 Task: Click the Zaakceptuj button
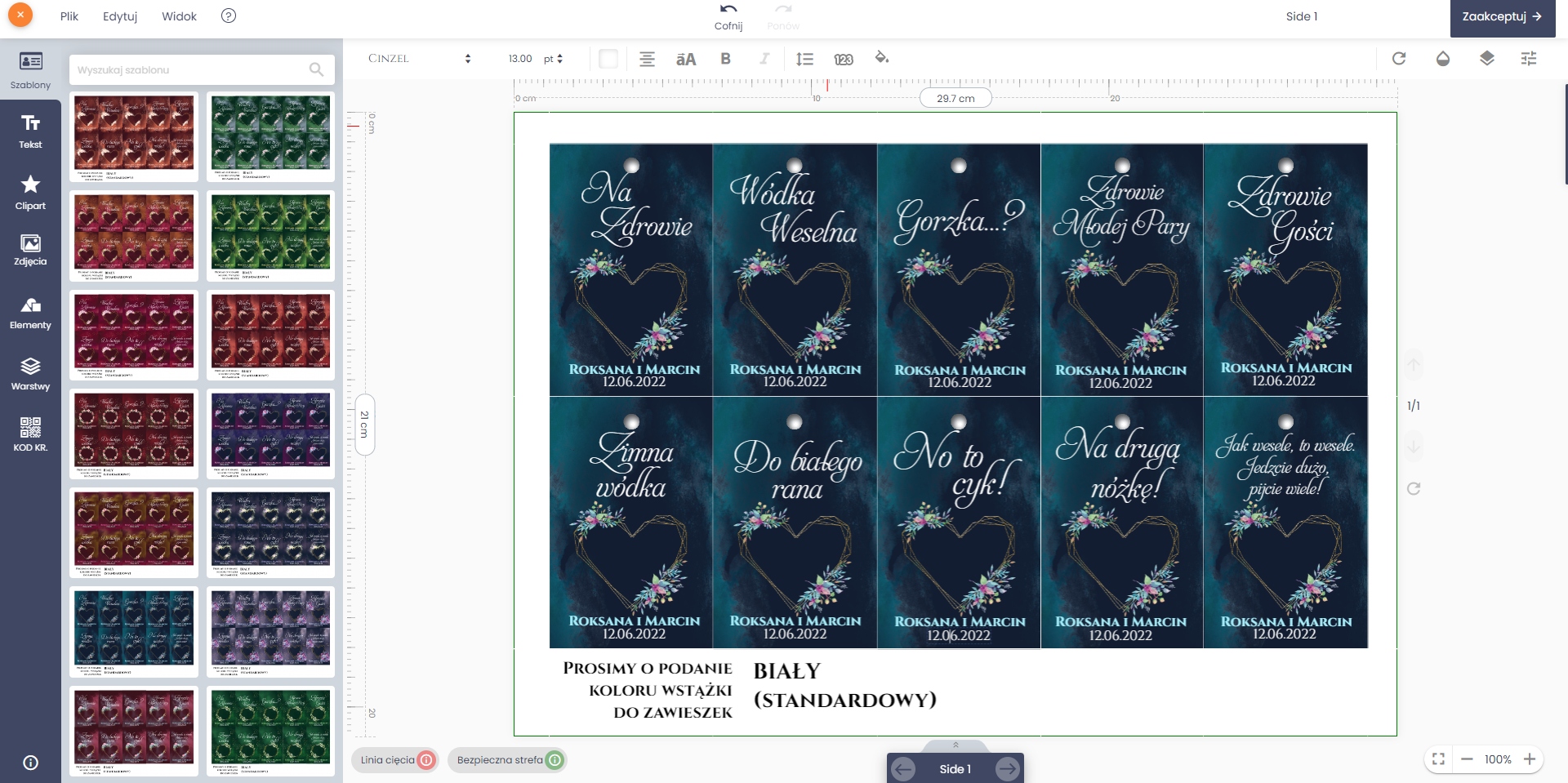(x=1502, y=16)
